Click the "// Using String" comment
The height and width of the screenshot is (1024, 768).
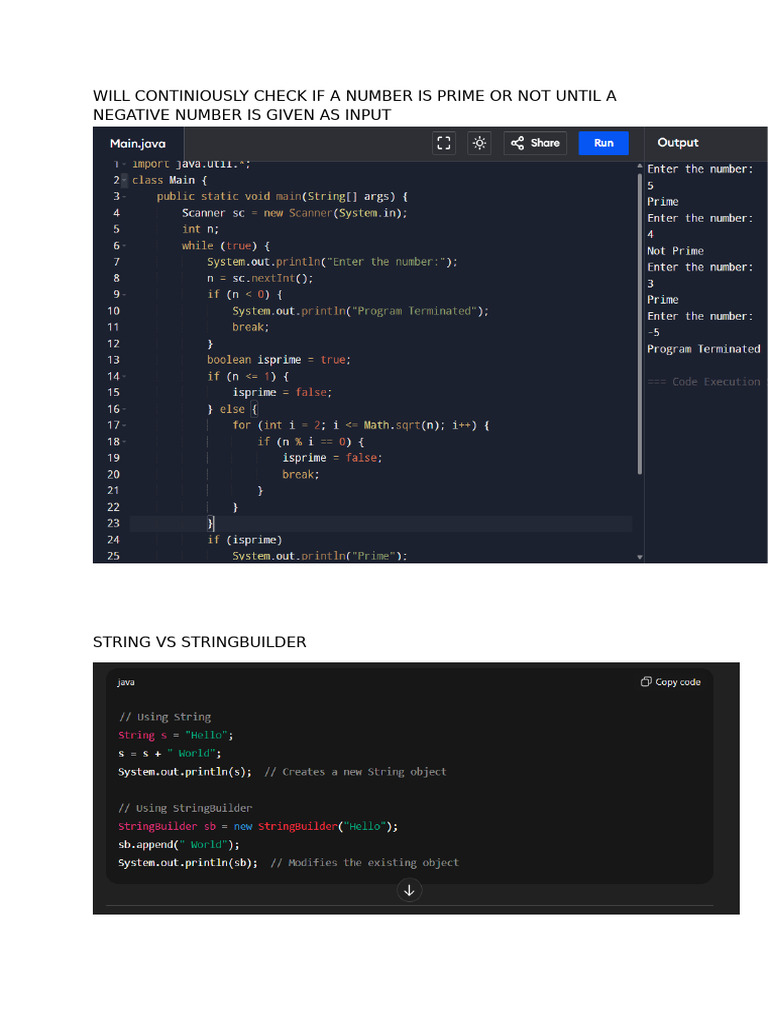165,716
